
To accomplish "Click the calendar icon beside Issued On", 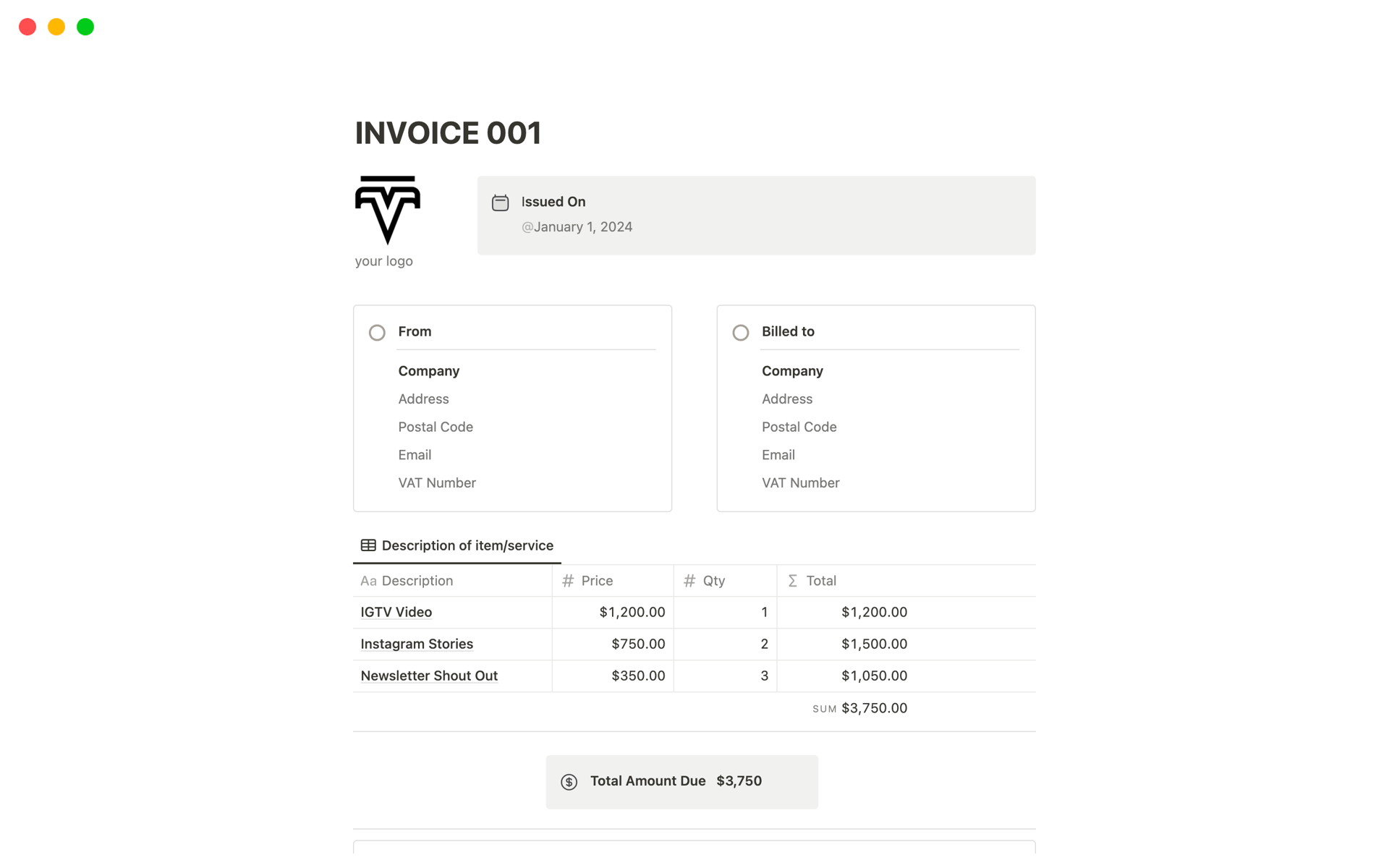I will pyautogui.click(x=500, y=203).
